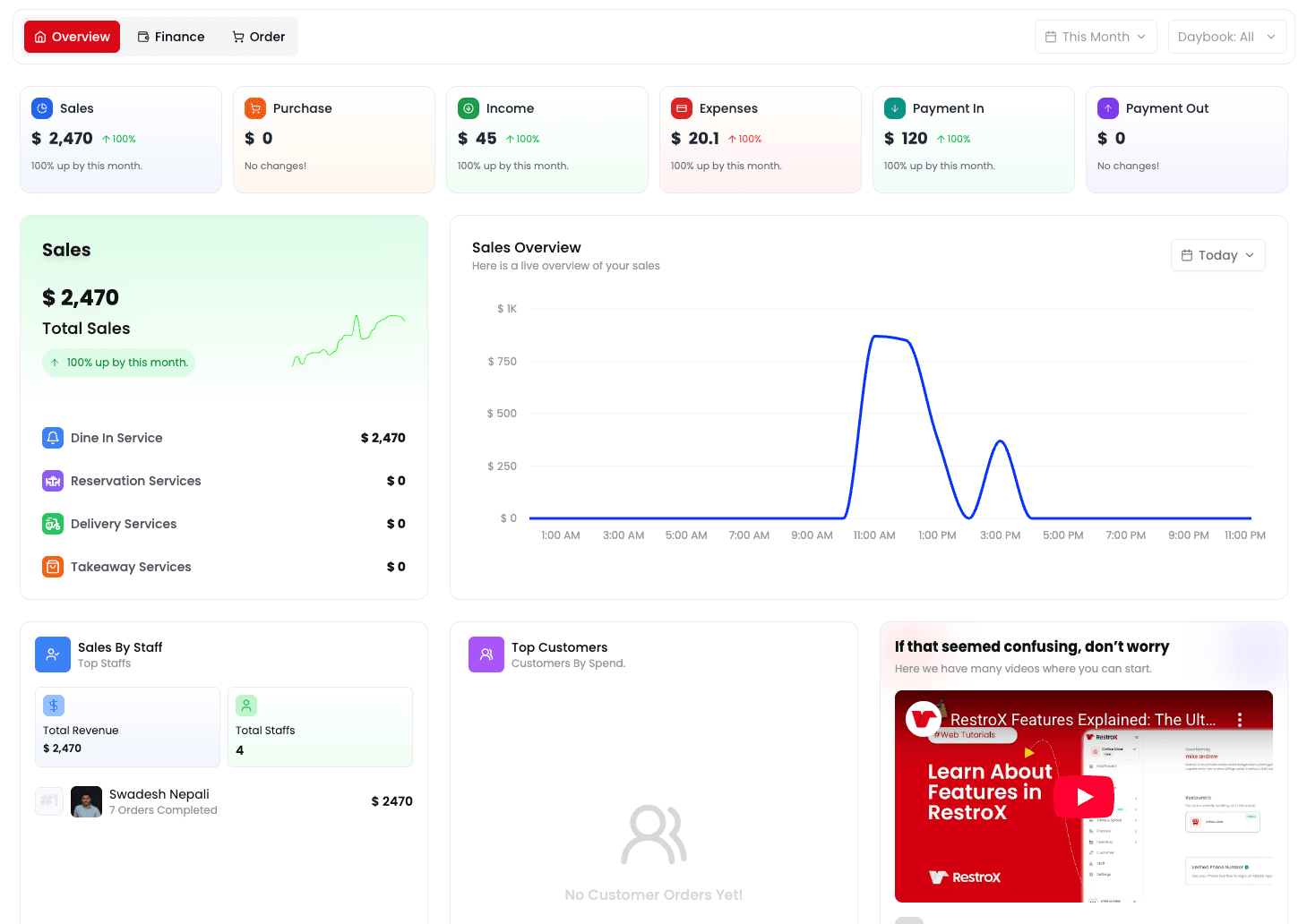Viewport: 1307px width, 924px height.
Task: Click the Expenses card icon
Action: tap(682, 107)
